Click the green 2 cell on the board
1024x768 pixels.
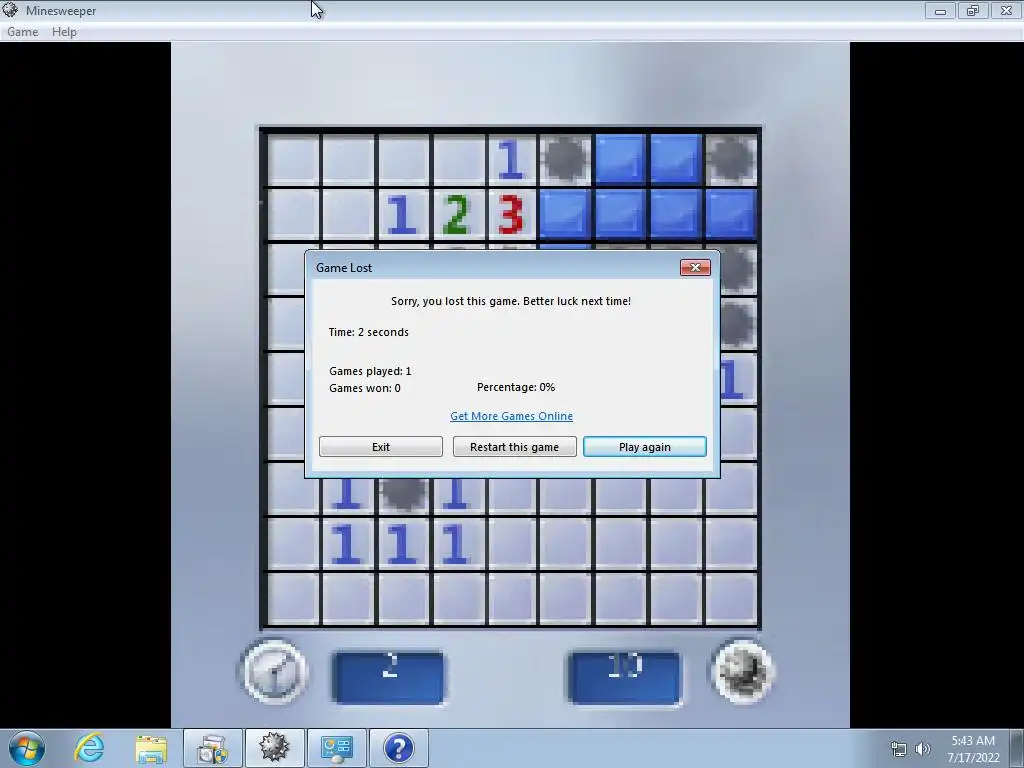[x=457, y=214]
